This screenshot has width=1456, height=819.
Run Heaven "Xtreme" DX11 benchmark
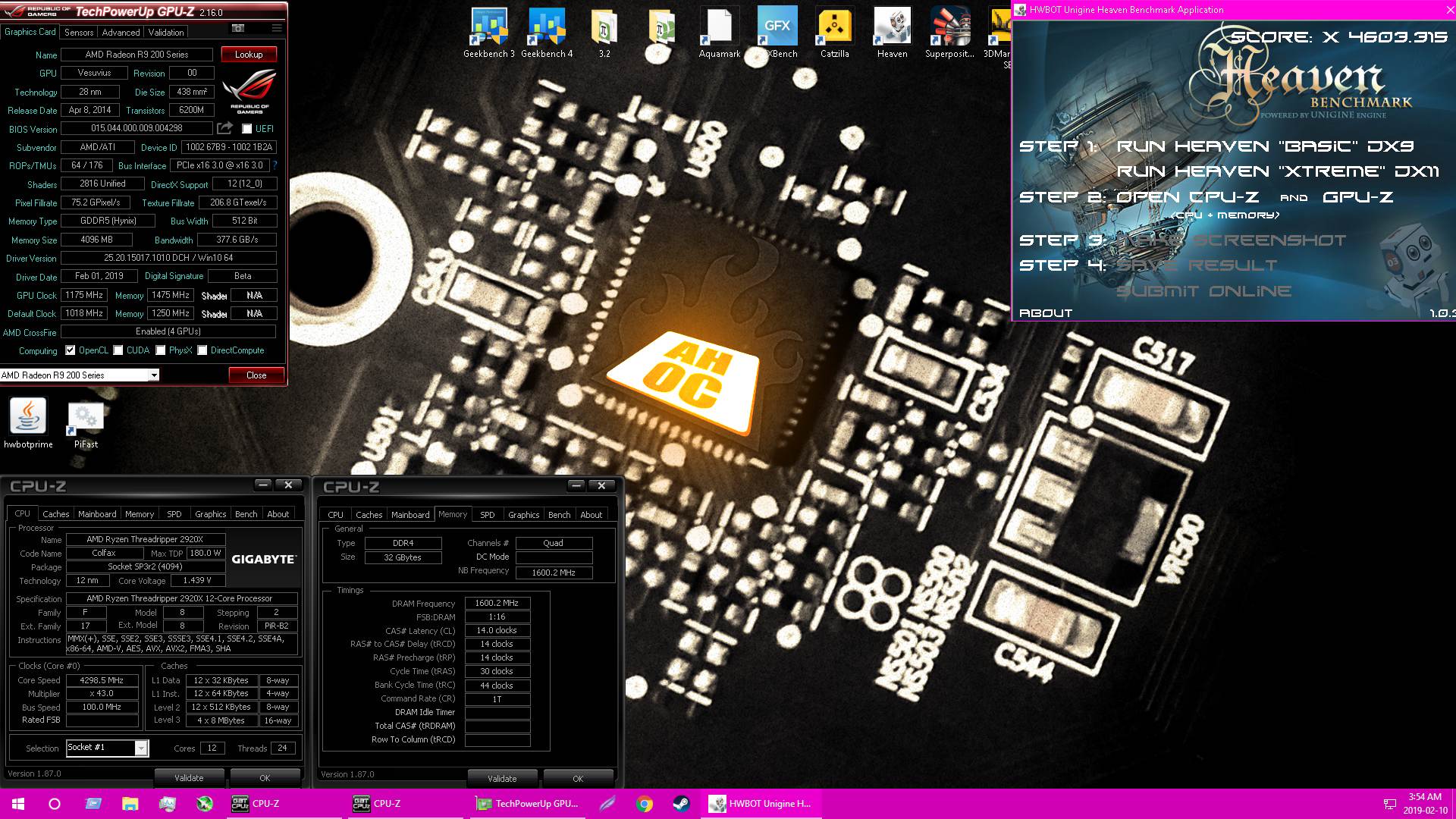pyautogui.click(x=1278, y=171)
